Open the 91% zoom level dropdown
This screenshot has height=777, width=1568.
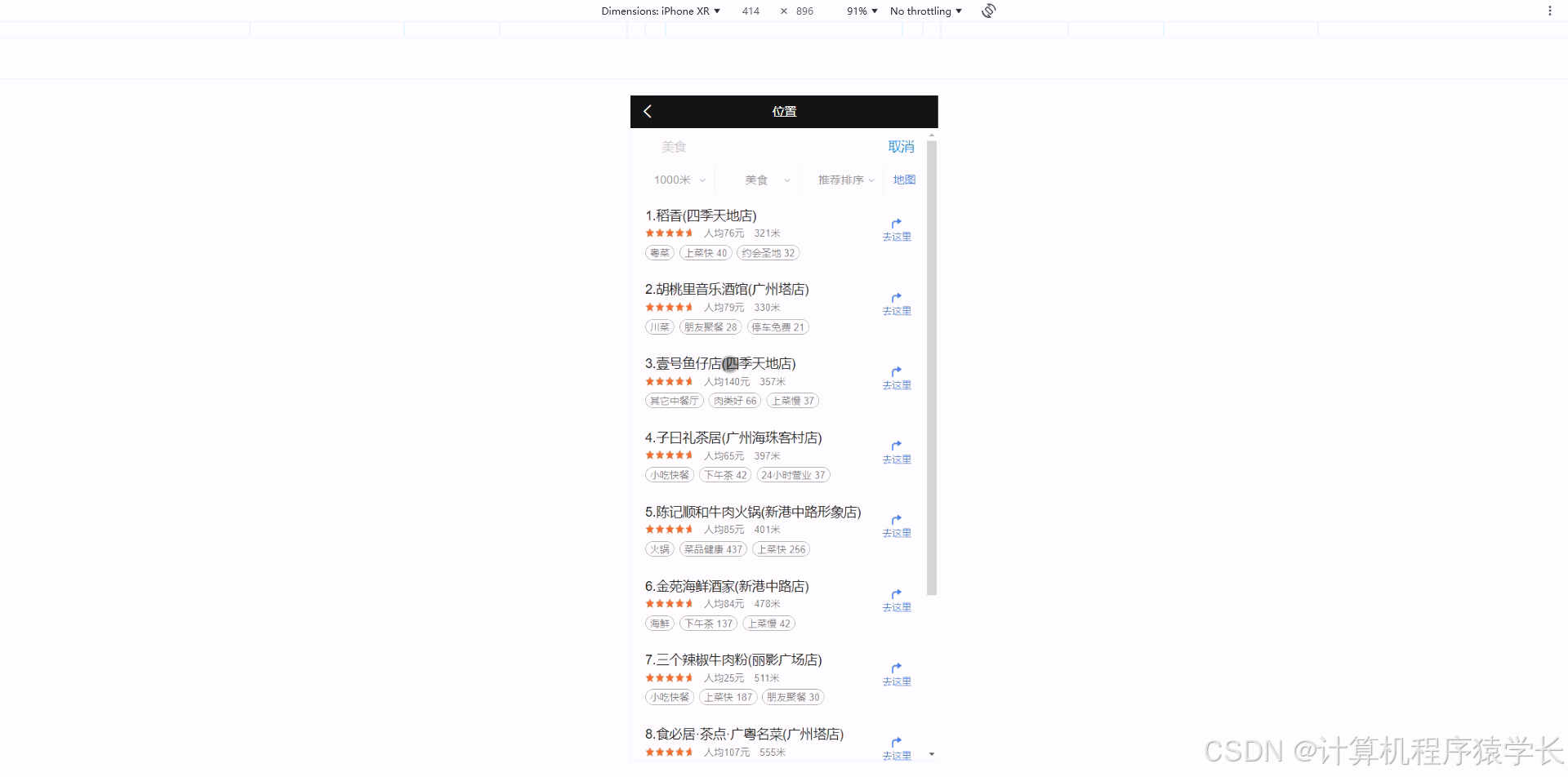tap(862, 11)
